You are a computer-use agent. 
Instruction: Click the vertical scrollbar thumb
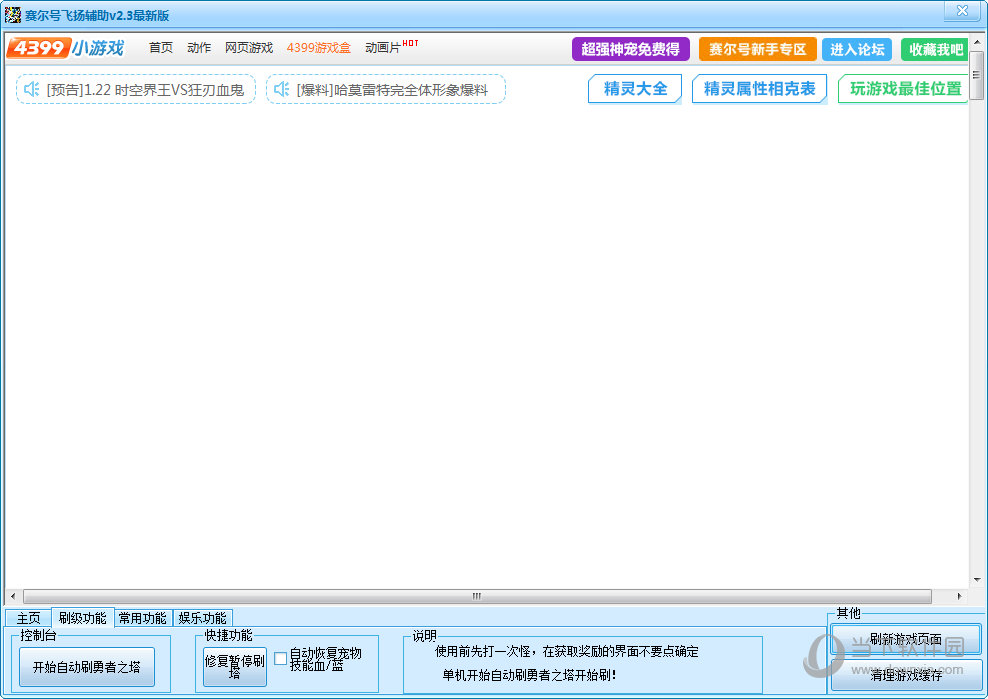977,76
